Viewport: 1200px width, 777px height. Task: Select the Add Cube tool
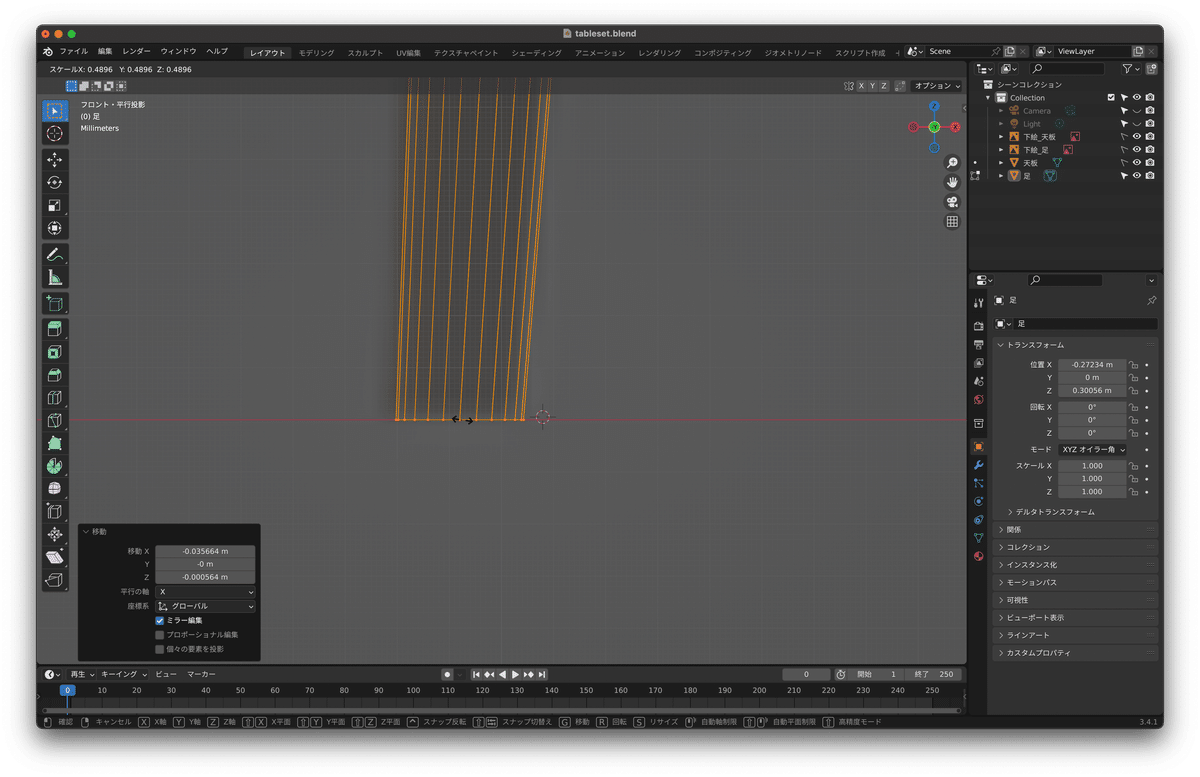pyautogui.click(x=54, y=304)
